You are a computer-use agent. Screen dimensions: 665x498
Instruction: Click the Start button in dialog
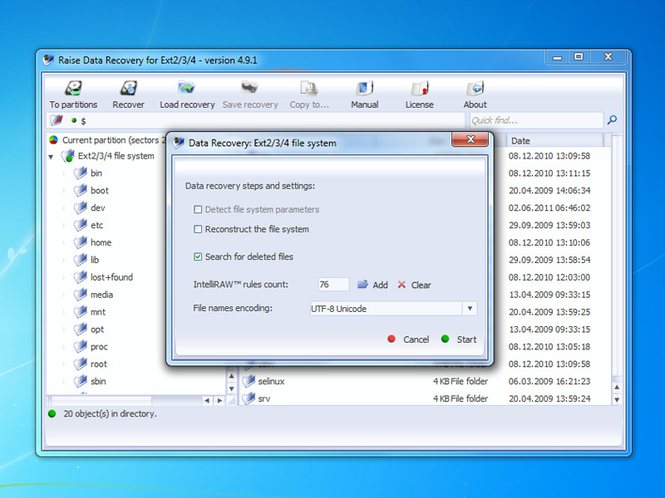pos(459,339)
